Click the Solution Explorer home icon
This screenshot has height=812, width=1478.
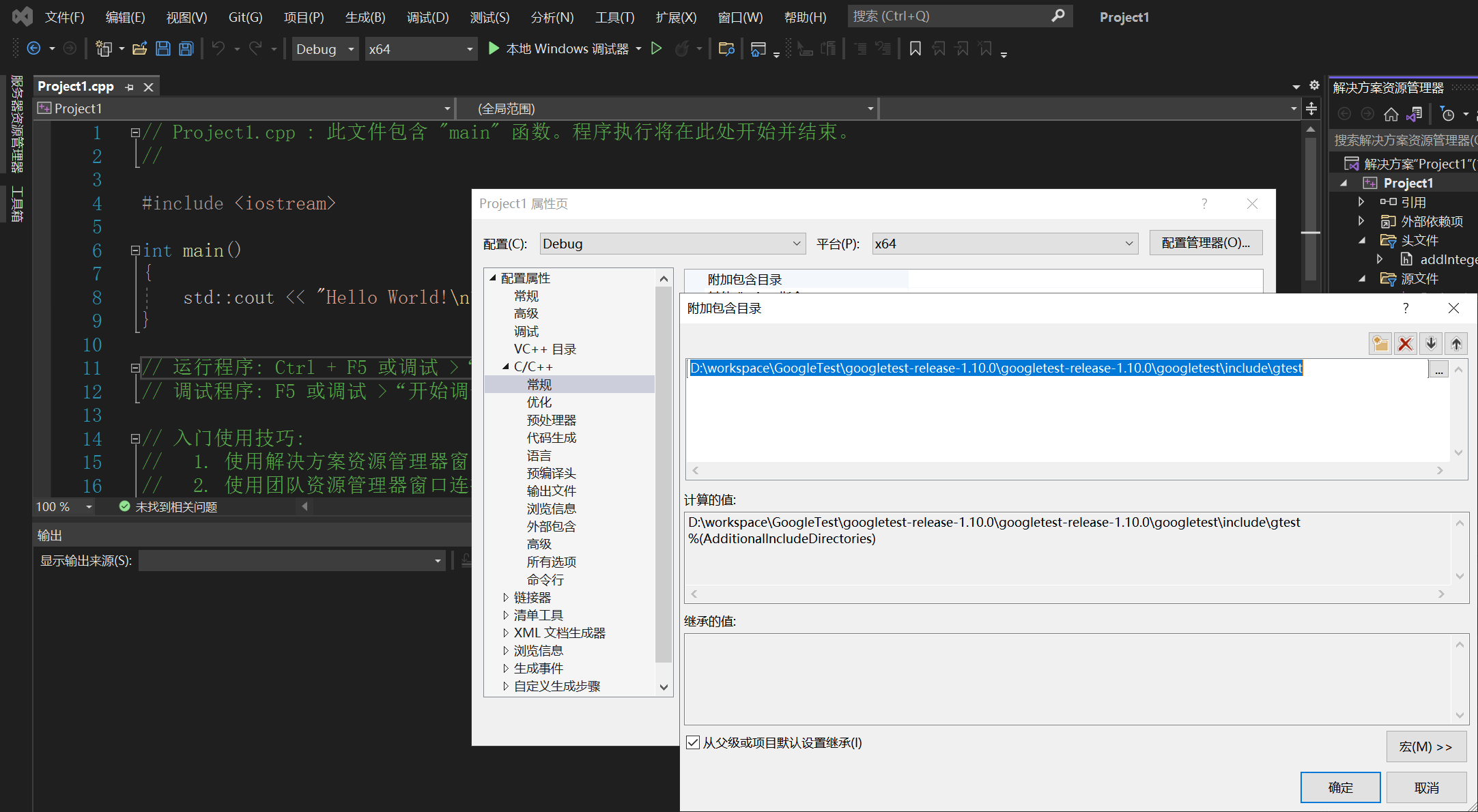pyautogui.click(x=1391, y=114)
